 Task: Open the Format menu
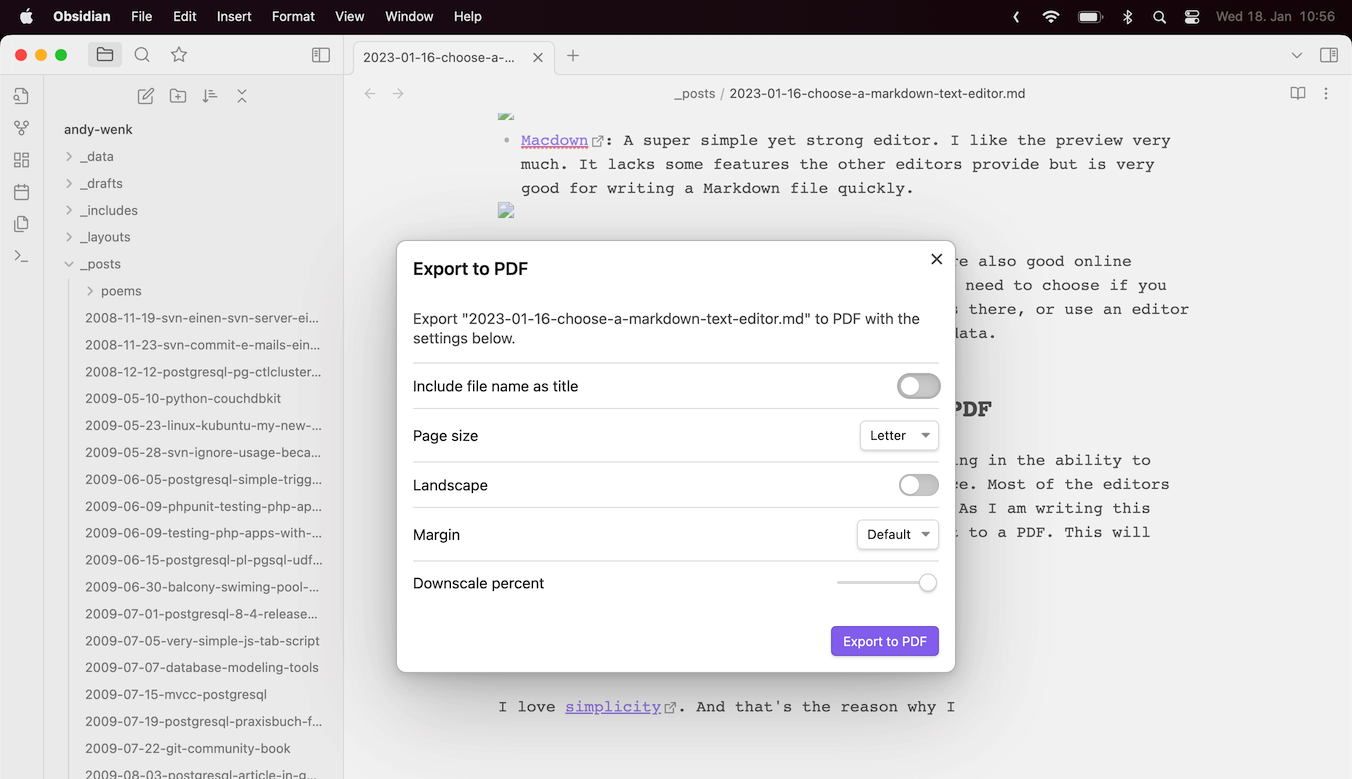pos(293,16)
